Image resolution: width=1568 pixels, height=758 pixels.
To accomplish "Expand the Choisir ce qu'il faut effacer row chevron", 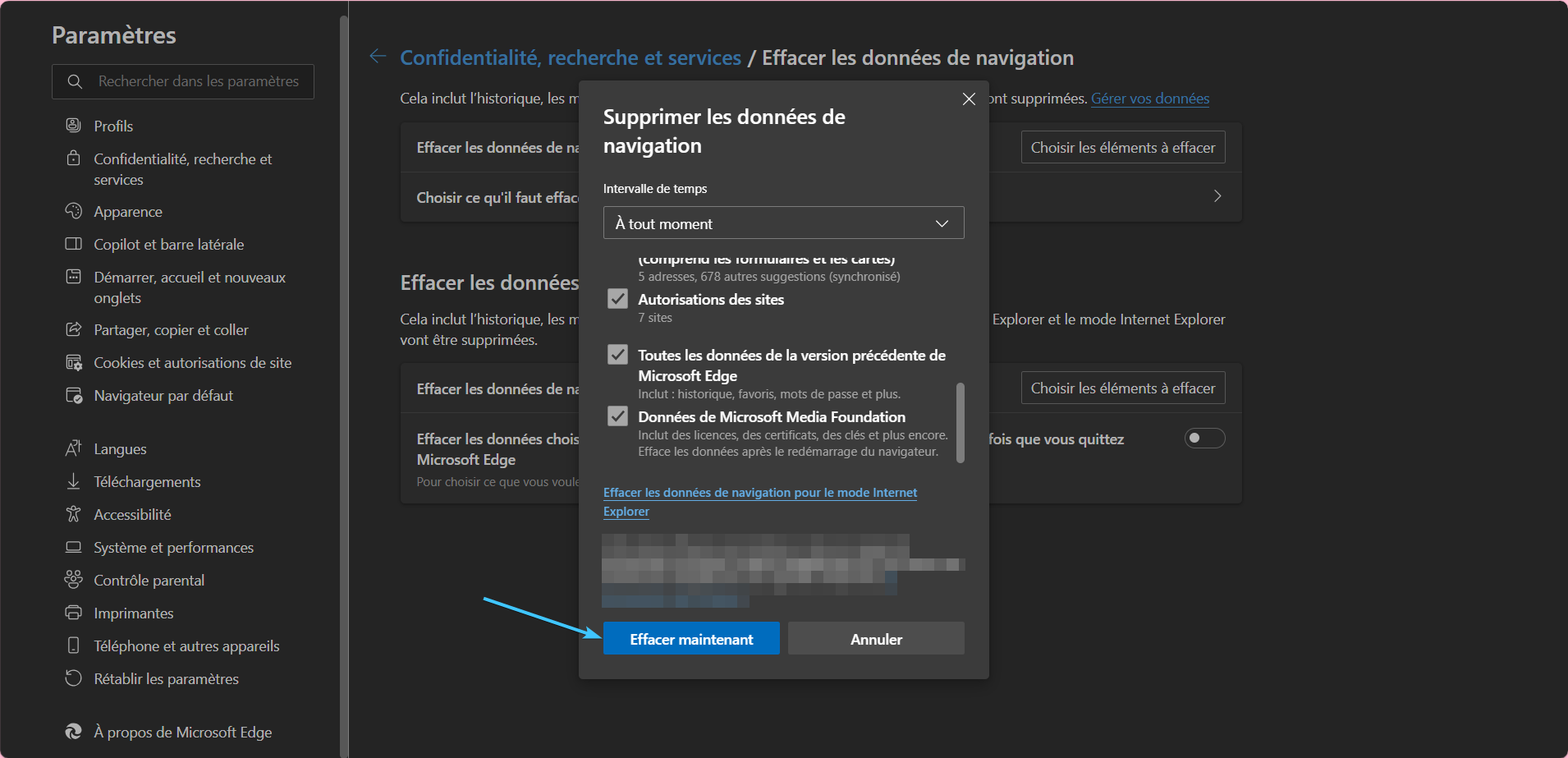I will coord(1217,196).
